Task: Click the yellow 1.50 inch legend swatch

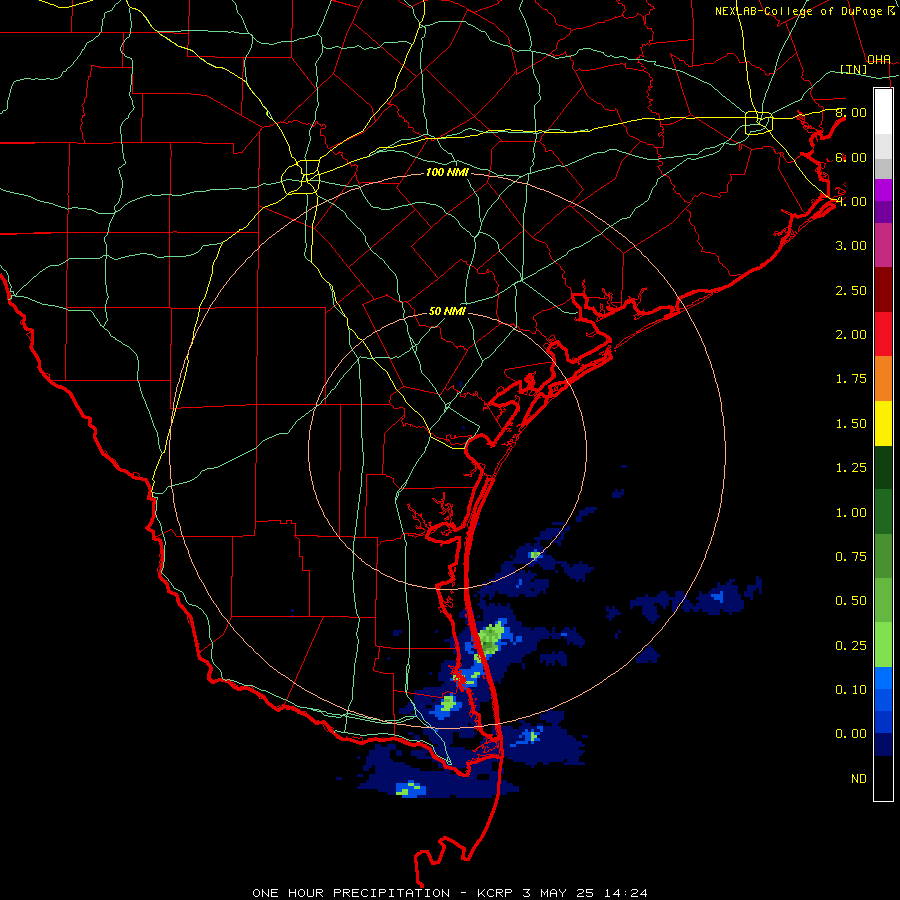Action: [x=883, y=424]
